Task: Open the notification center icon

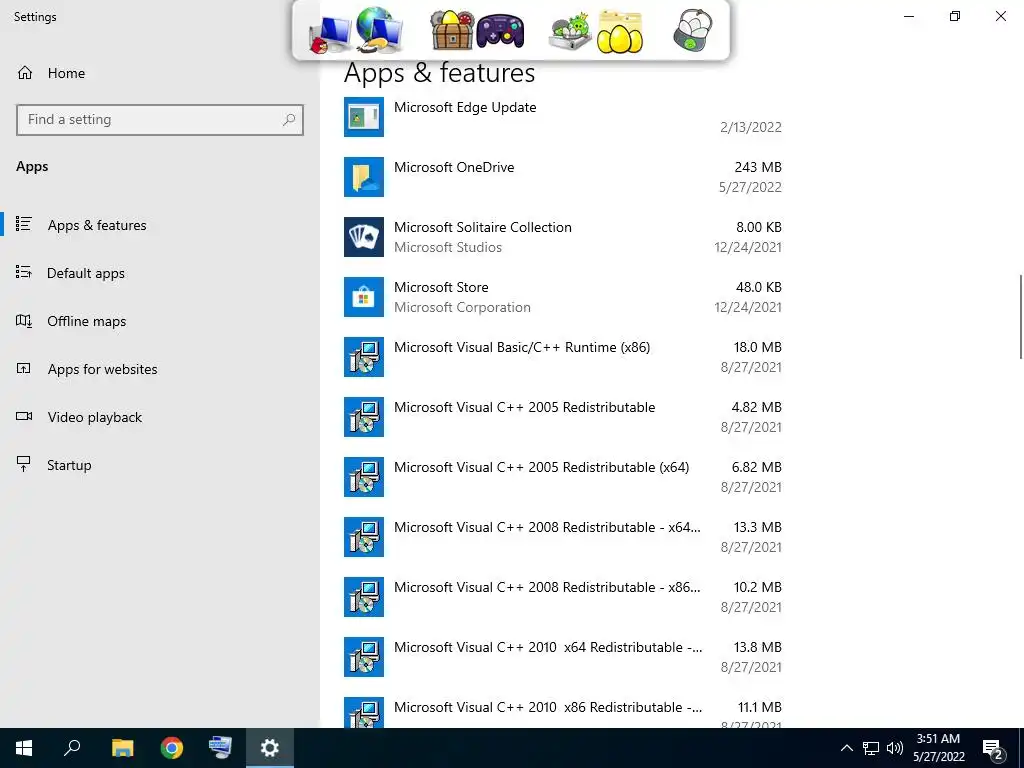Action: 993,750
